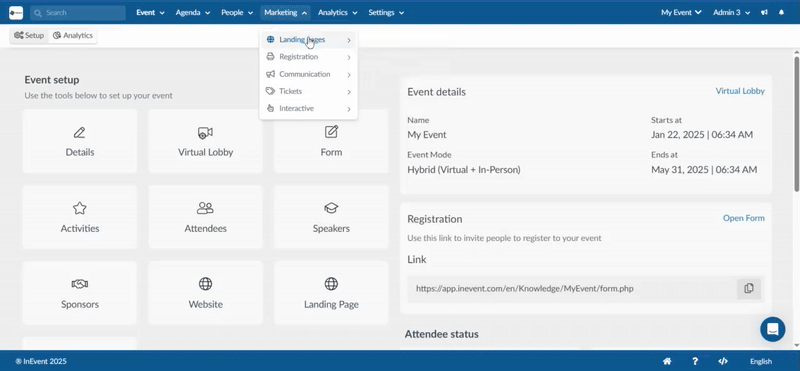Open the Speakers graduation cap card
The height and width of the screenshot is (371, 800).
(331, 217)
